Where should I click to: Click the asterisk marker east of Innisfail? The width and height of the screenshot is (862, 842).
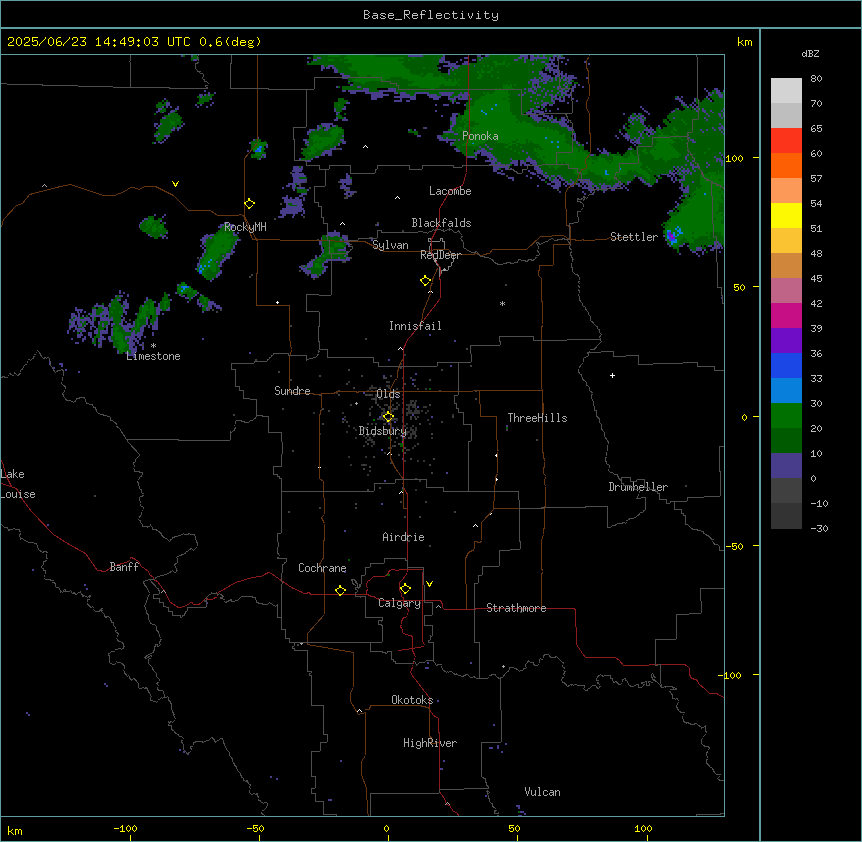(502, 303)
